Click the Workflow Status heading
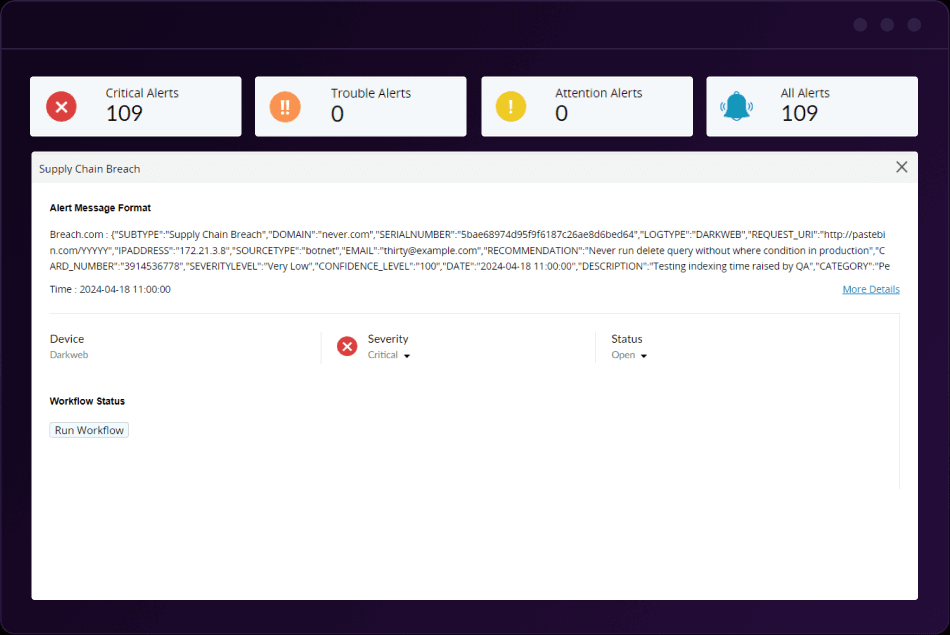950x635 pixels. [87, 401]
